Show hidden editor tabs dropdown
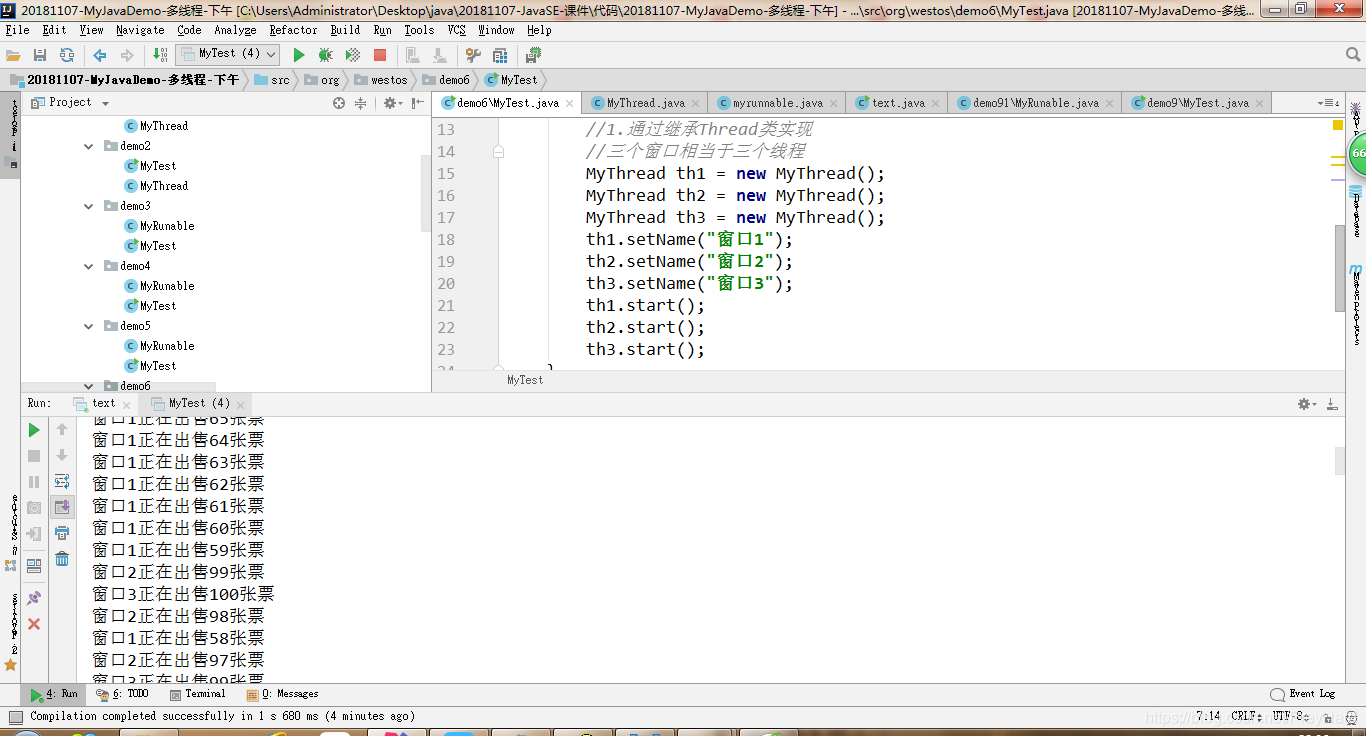The height and width of the screenshot is (736, 1366). (1328, 103)
